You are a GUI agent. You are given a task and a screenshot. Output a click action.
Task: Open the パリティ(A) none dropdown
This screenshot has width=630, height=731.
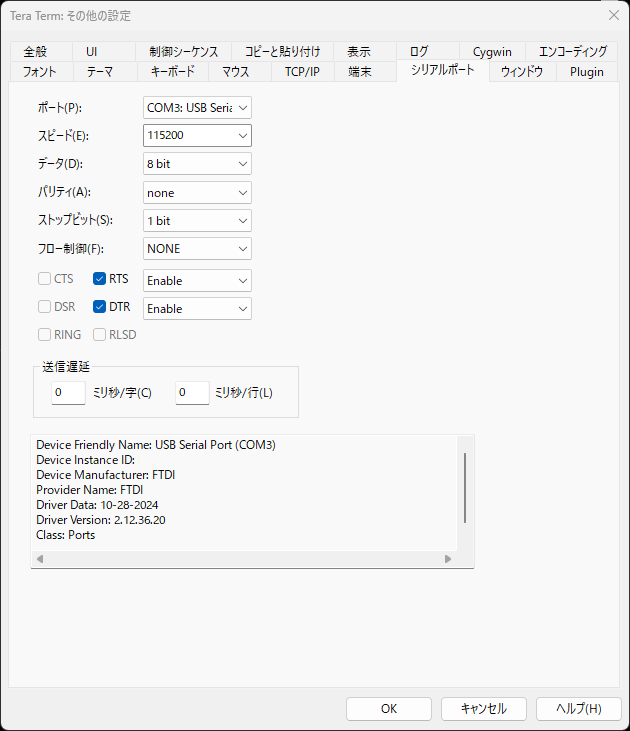[197, 193]
